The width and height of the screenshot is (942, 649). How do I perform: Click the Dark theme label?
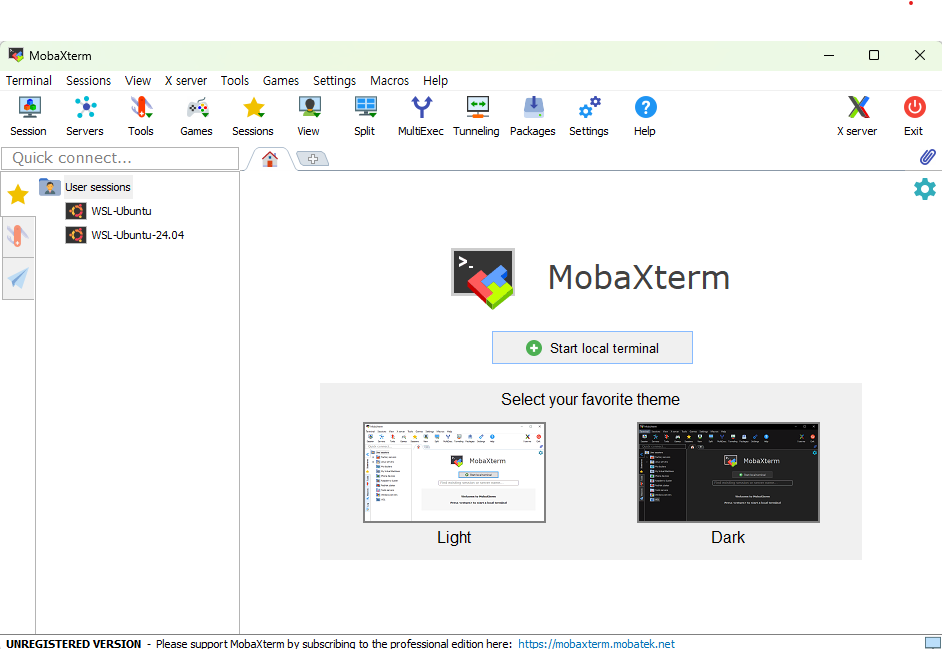[728, 537]
